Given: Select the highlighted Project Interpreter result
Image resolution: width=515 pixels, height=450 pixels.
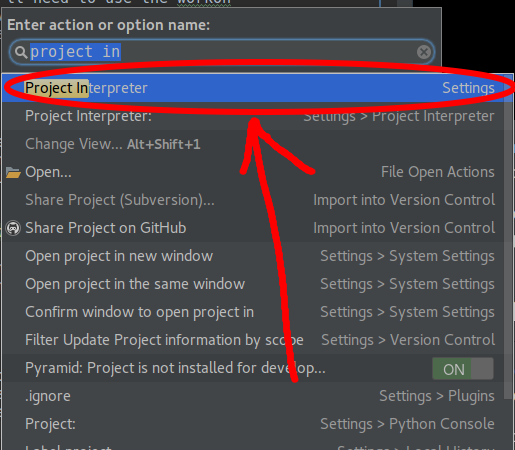Looking at the screenshot, I should (x=255, y=88).
